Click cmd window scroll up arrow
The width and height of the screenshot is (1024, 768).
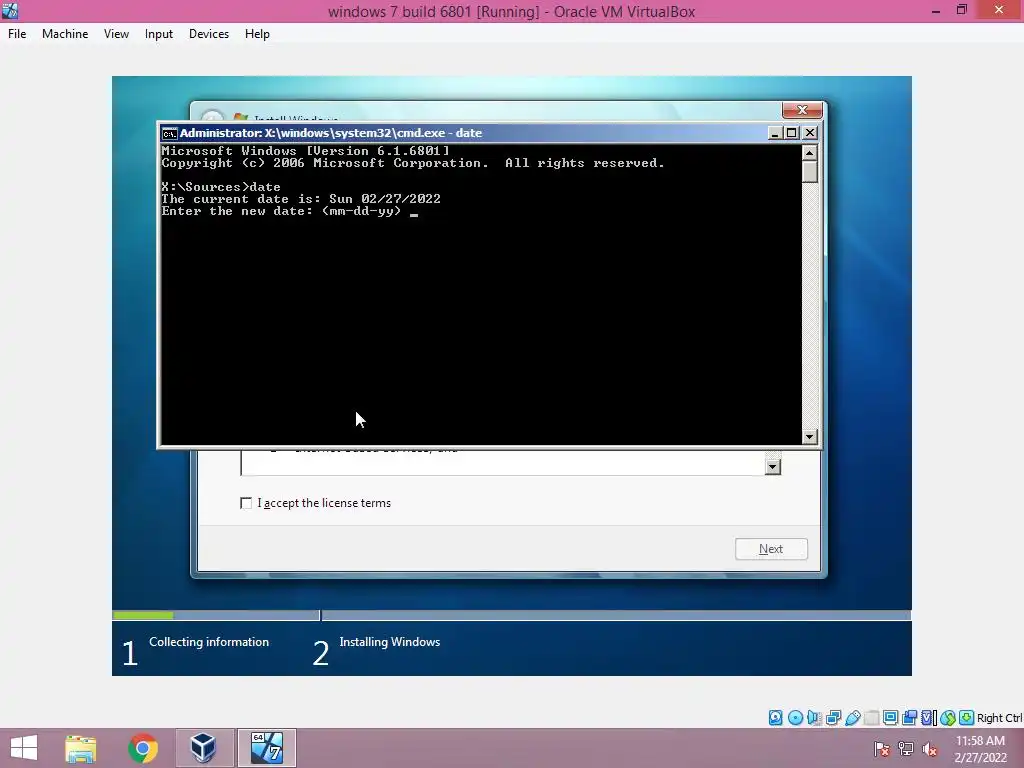tap(810, 153)
